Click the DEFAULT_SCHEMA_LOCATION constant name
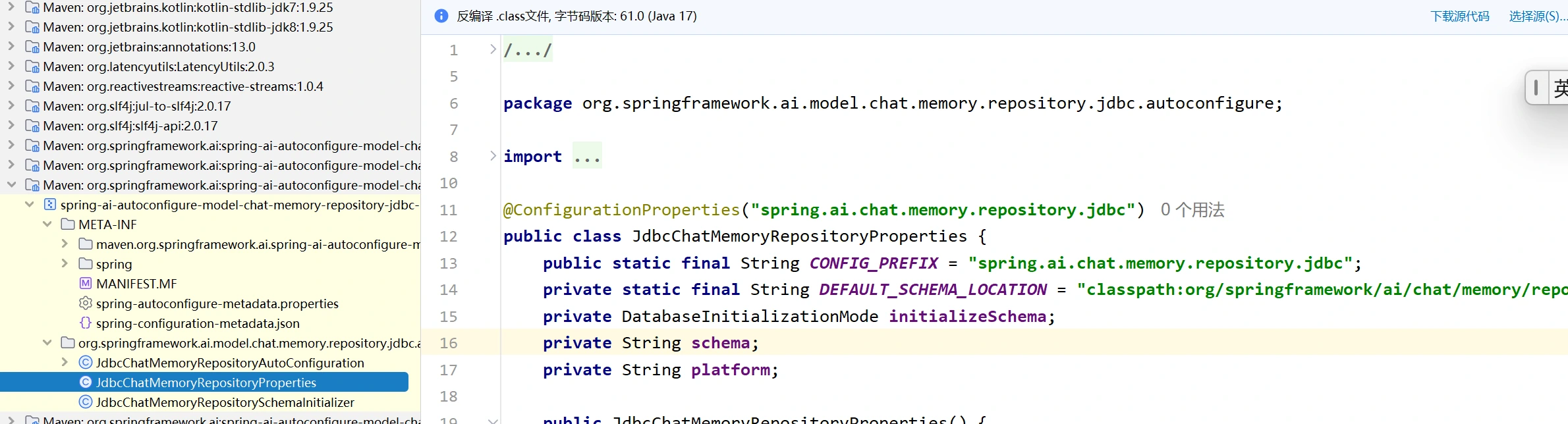Image resolution: width=1568 pixels, height=424 pixels. coord(933,290)
